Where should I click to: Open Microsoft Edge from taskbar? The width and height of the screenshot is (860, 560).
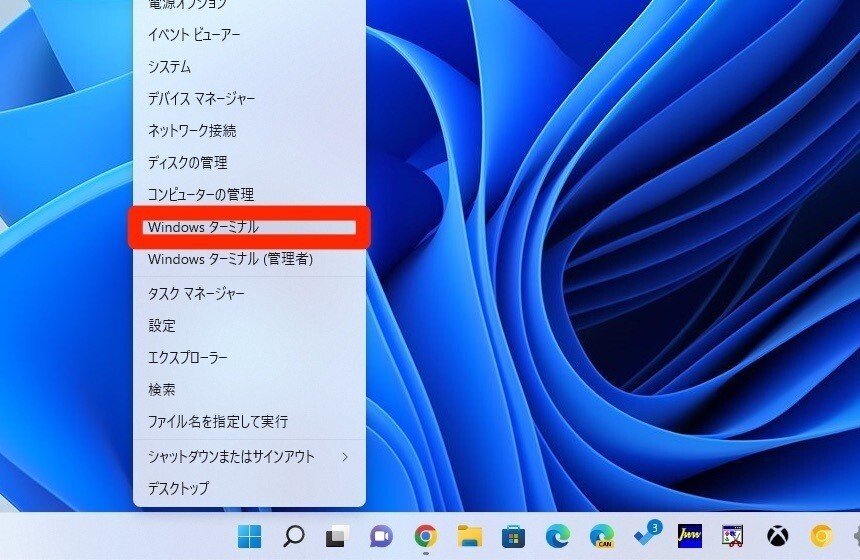[x=557, y=537]
